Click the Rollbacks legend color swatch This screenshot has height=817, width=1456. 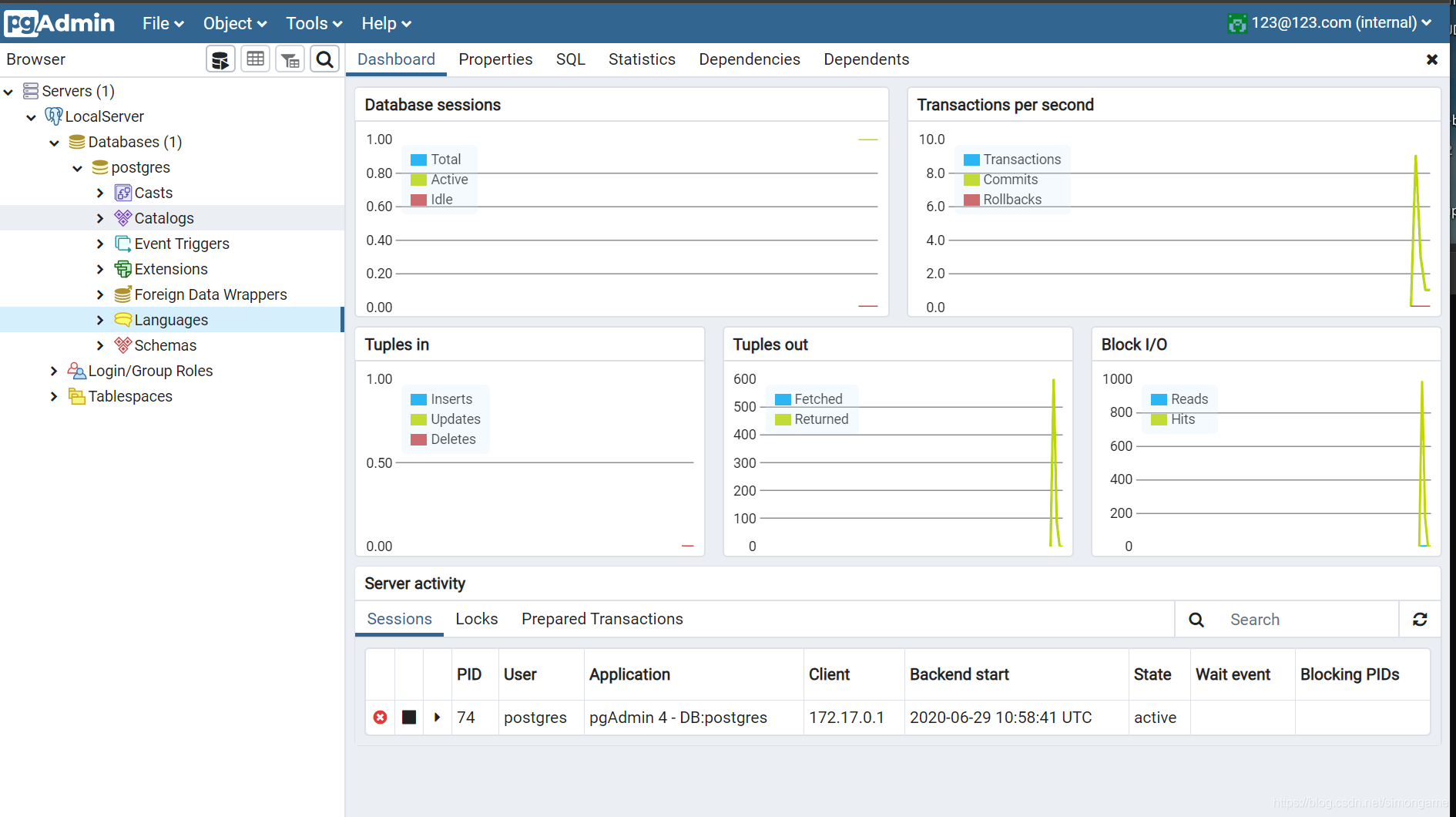coord(971,200)
